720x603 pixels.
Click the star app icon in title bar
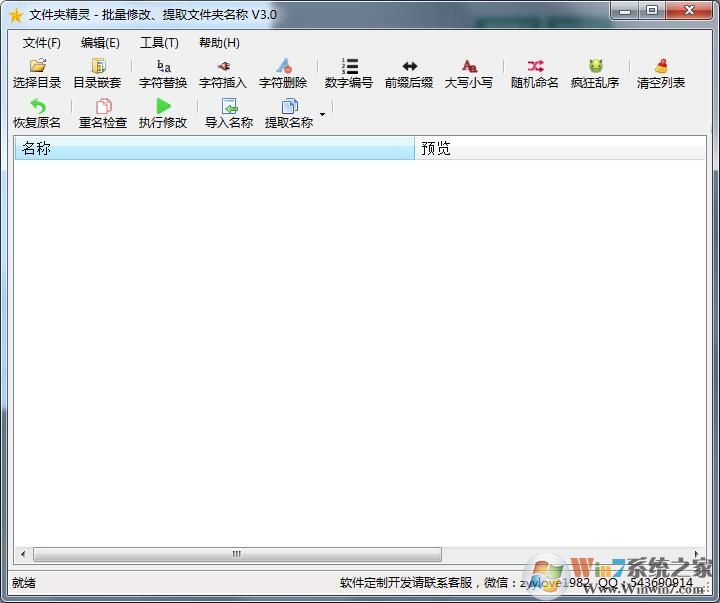click(x=15, y=15)
